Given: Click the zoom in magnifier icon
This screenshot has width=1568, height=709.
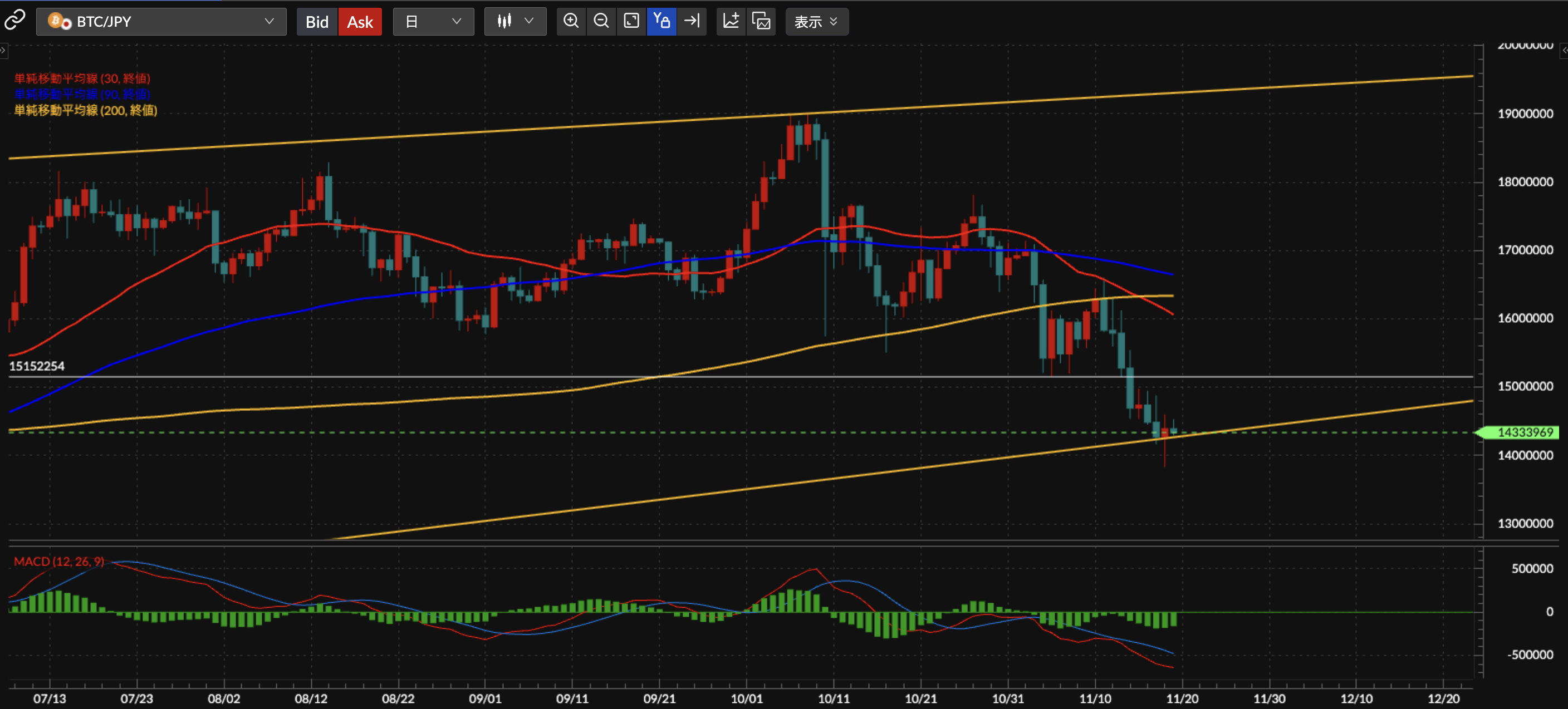Looking at the screenshot, I should [570, 21].
